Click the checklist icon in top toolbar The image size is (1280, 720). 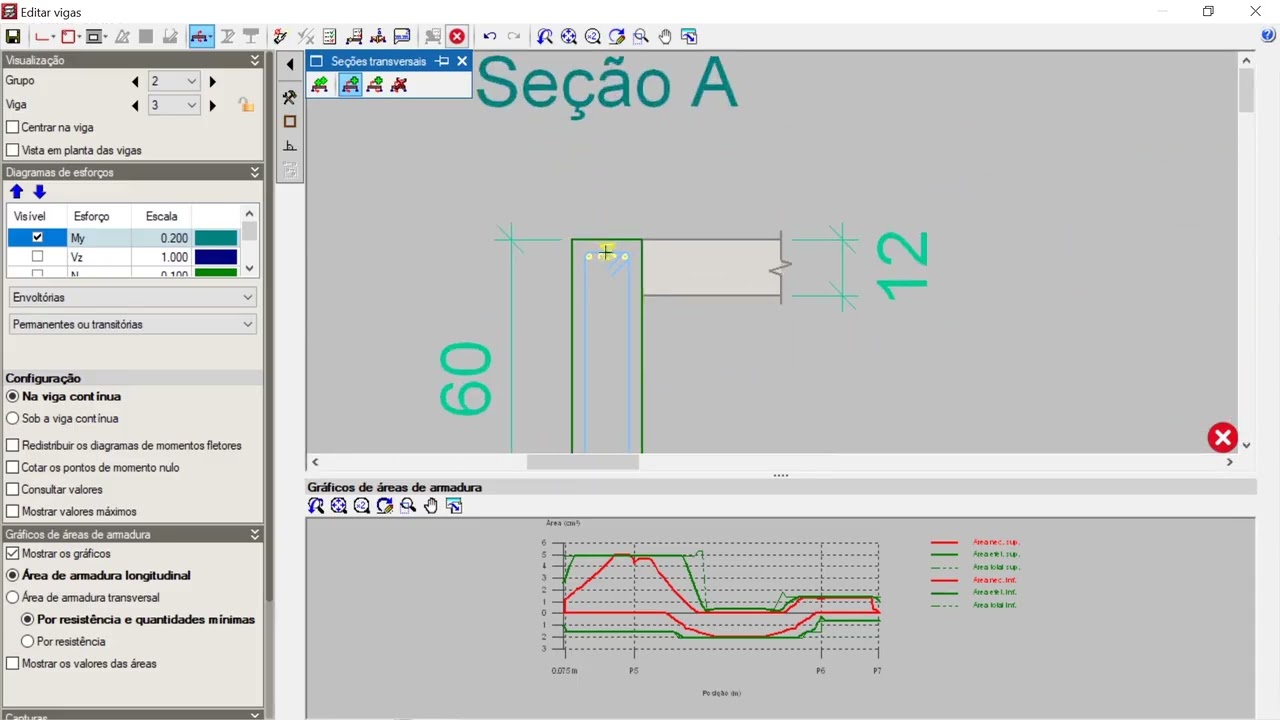329,36
